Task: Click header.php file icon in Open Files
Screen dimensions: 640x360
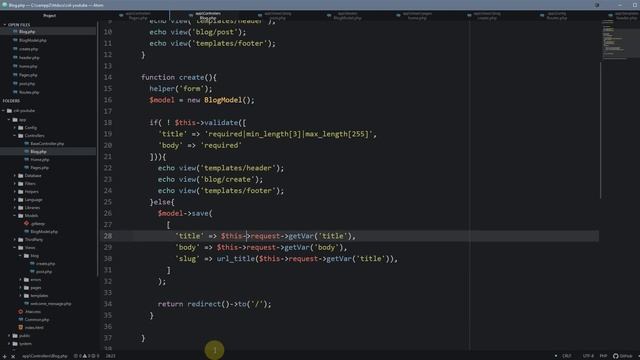Action: (x=15, y=58)
